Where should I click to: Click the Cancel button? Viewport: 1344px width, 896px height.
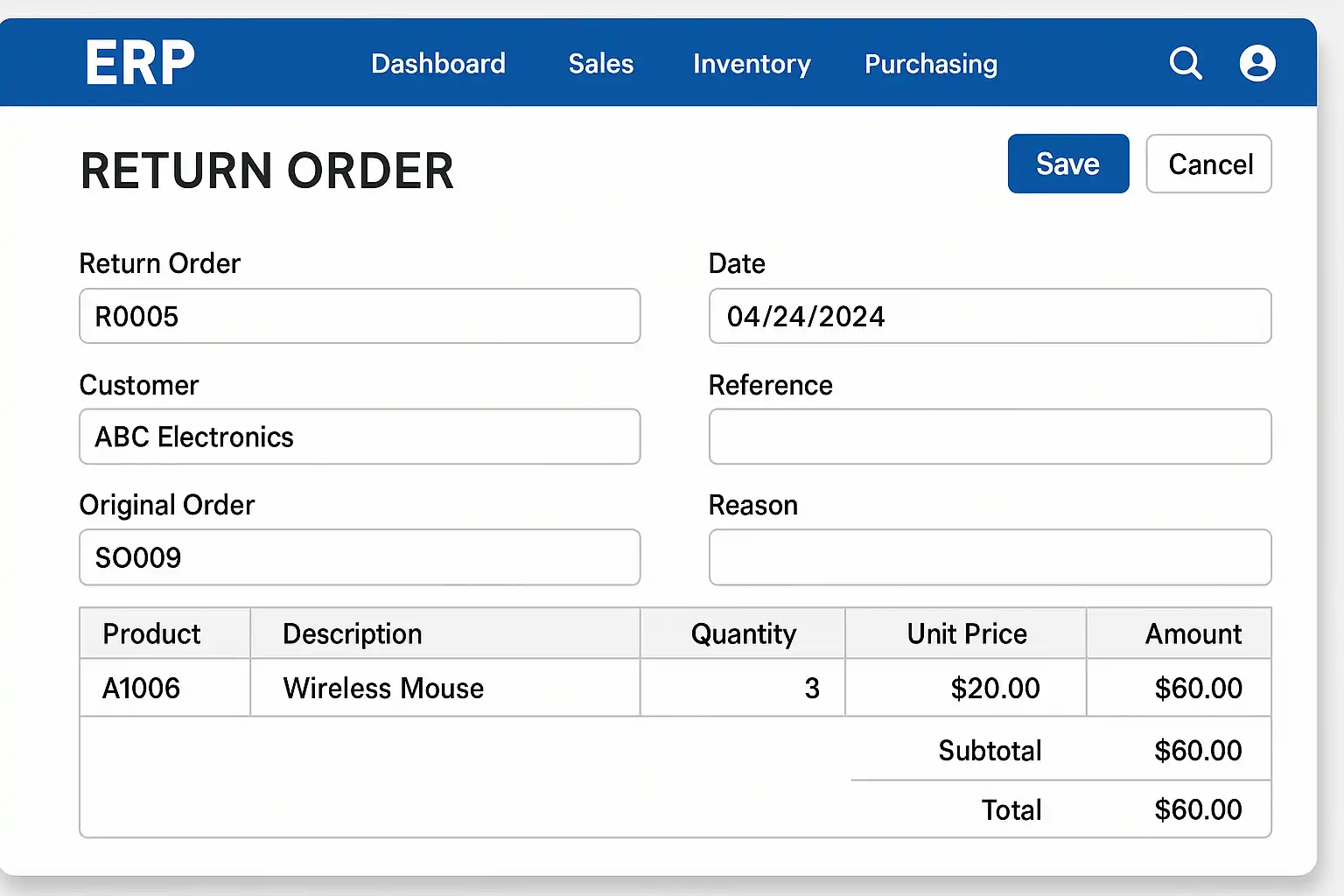coord(1208,164)
